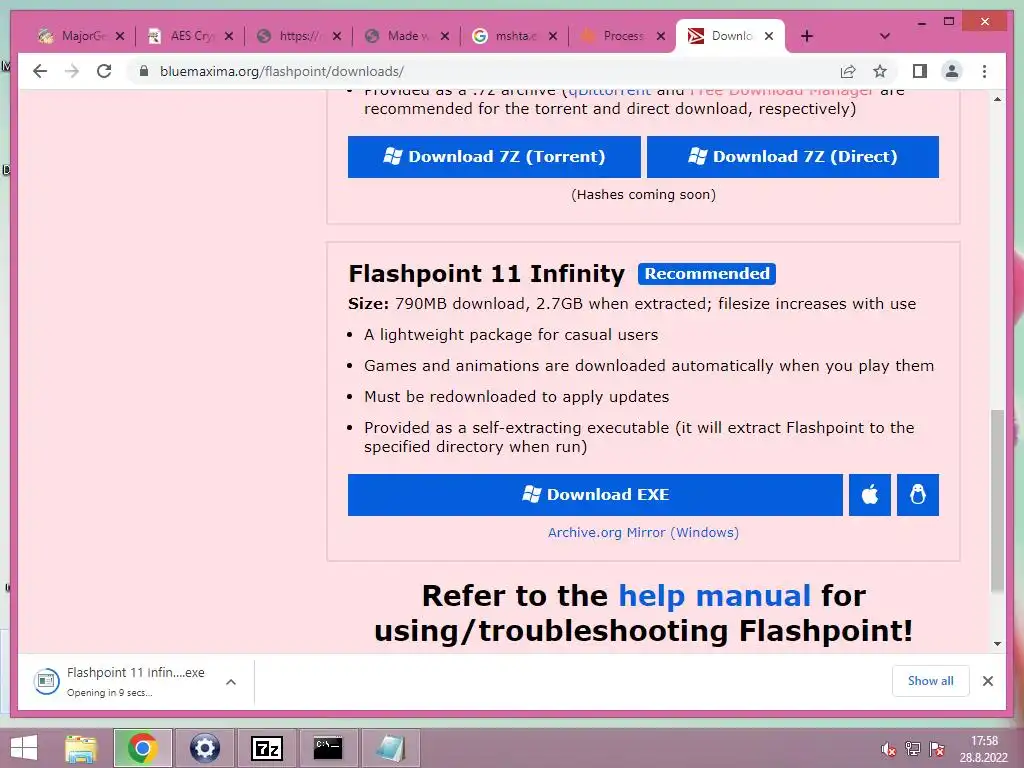
Task: Click the Download EXE button
Action: [x=595, y=494]
